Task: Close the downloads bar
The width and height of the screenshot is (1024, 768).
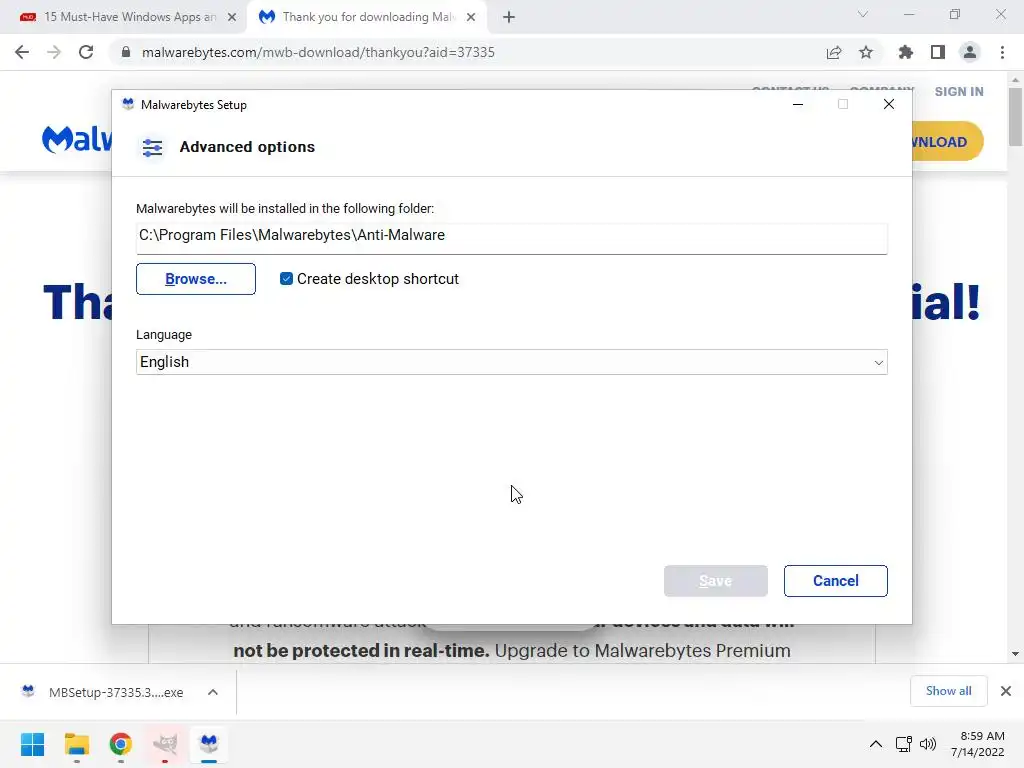Action: pyautogui.click(x=1006, y=691)
